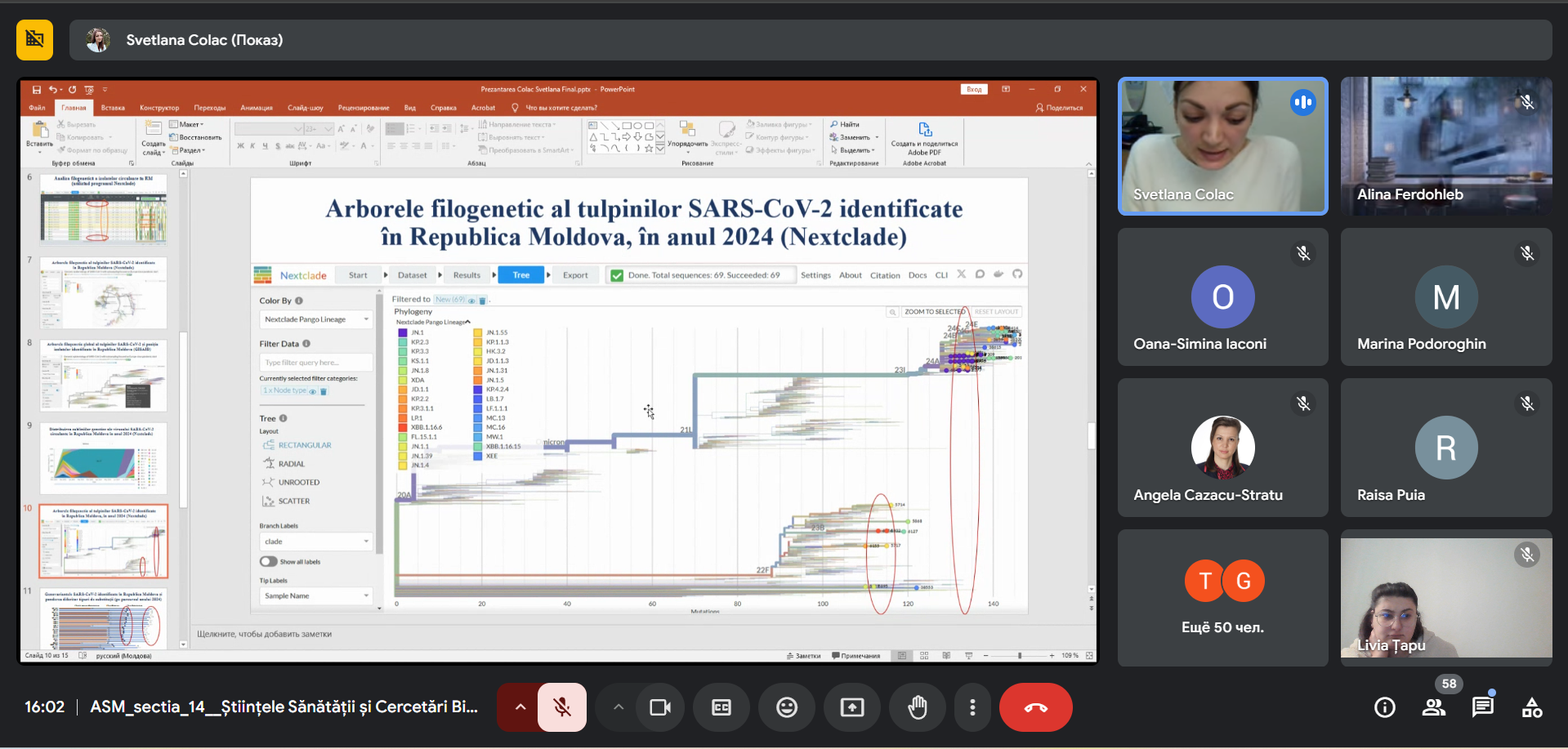Click the Восстановить reset slide icon
Image resolution: width=1568 pixels, height=749 pixels.
(195, 137)
